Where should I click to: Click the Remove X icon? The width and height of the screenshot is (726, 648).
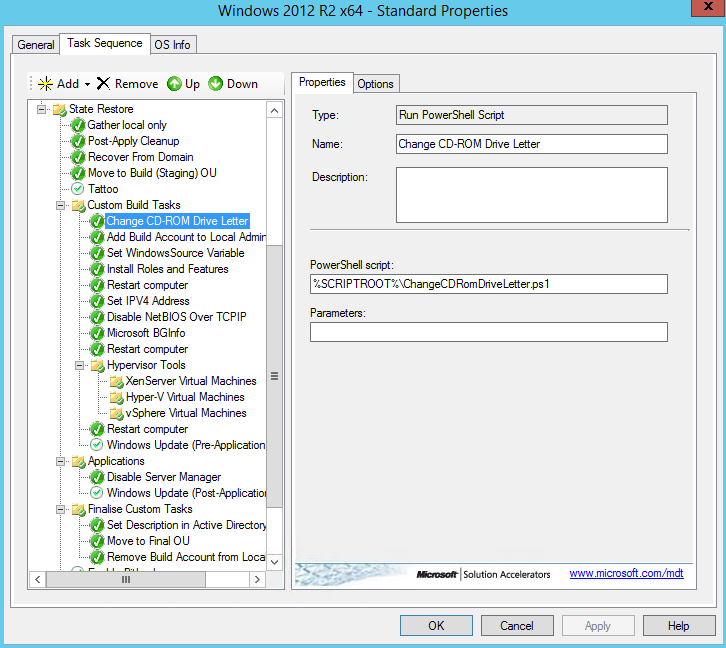tap(103, 84)
